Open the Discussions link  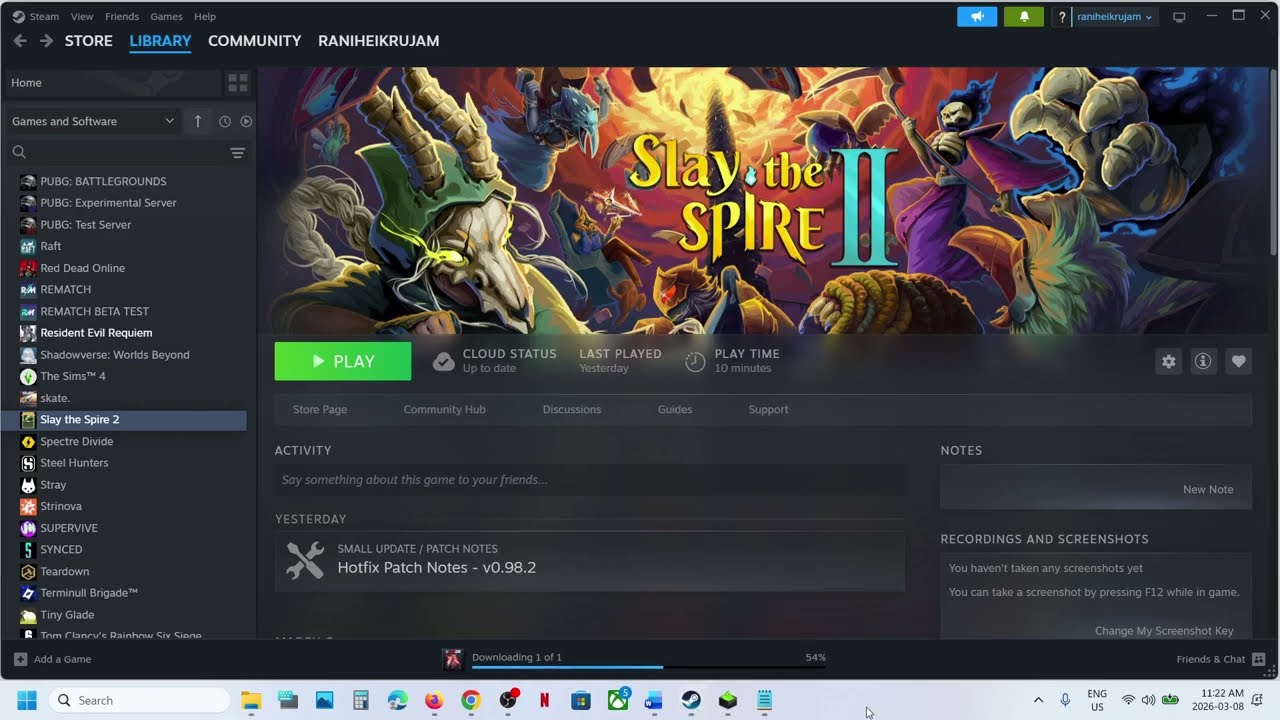point(572,409)
